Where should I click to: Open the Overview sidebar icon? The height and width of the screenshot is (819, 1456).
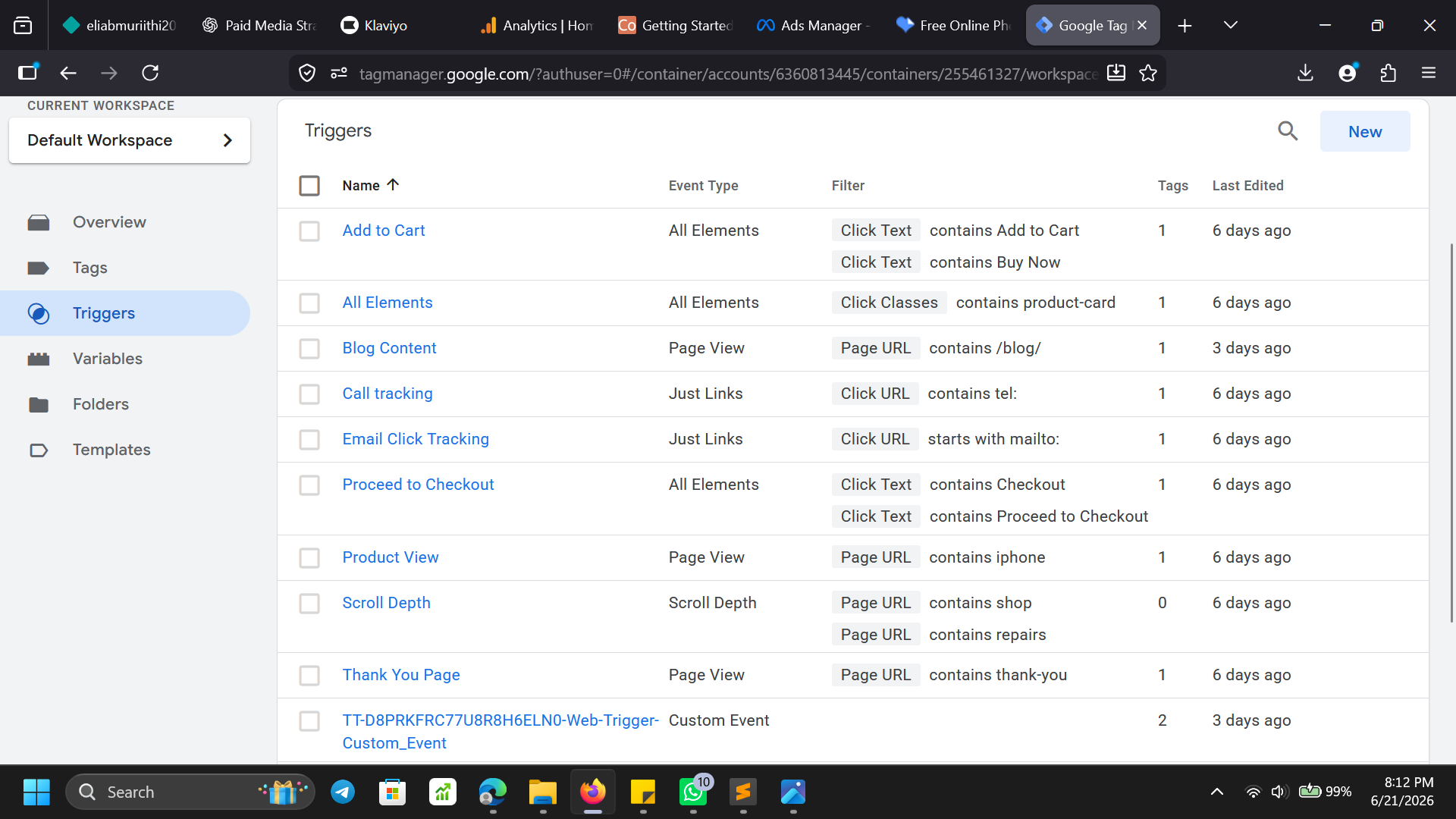39,222
